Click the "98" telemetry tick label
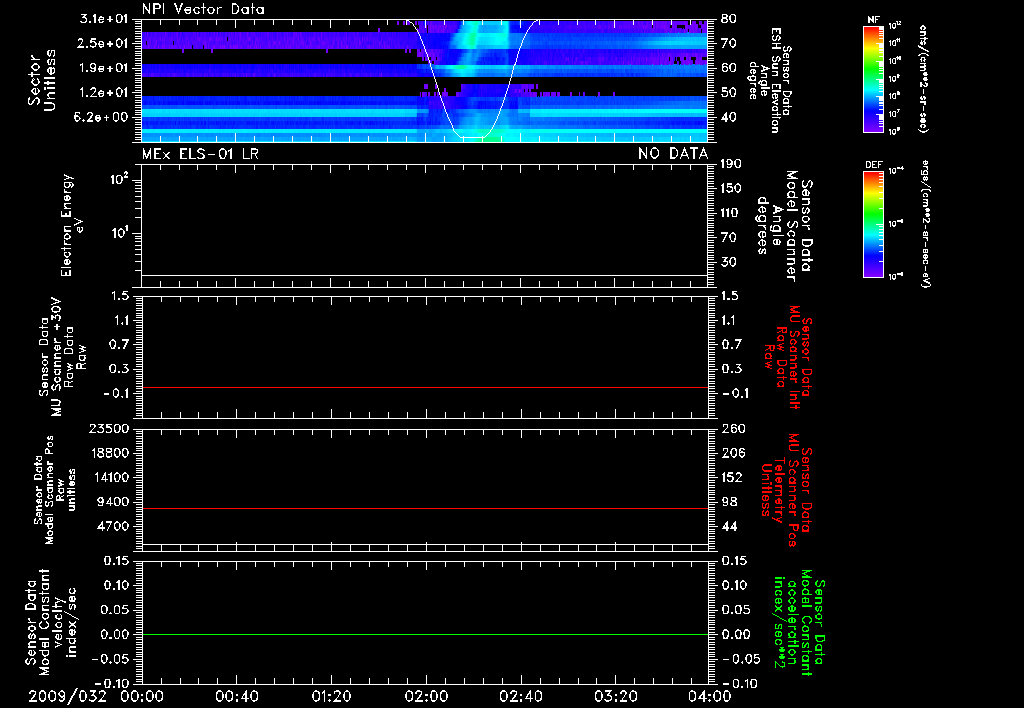Viewport: 1024px width, 708px height. [x=729, y=502]
